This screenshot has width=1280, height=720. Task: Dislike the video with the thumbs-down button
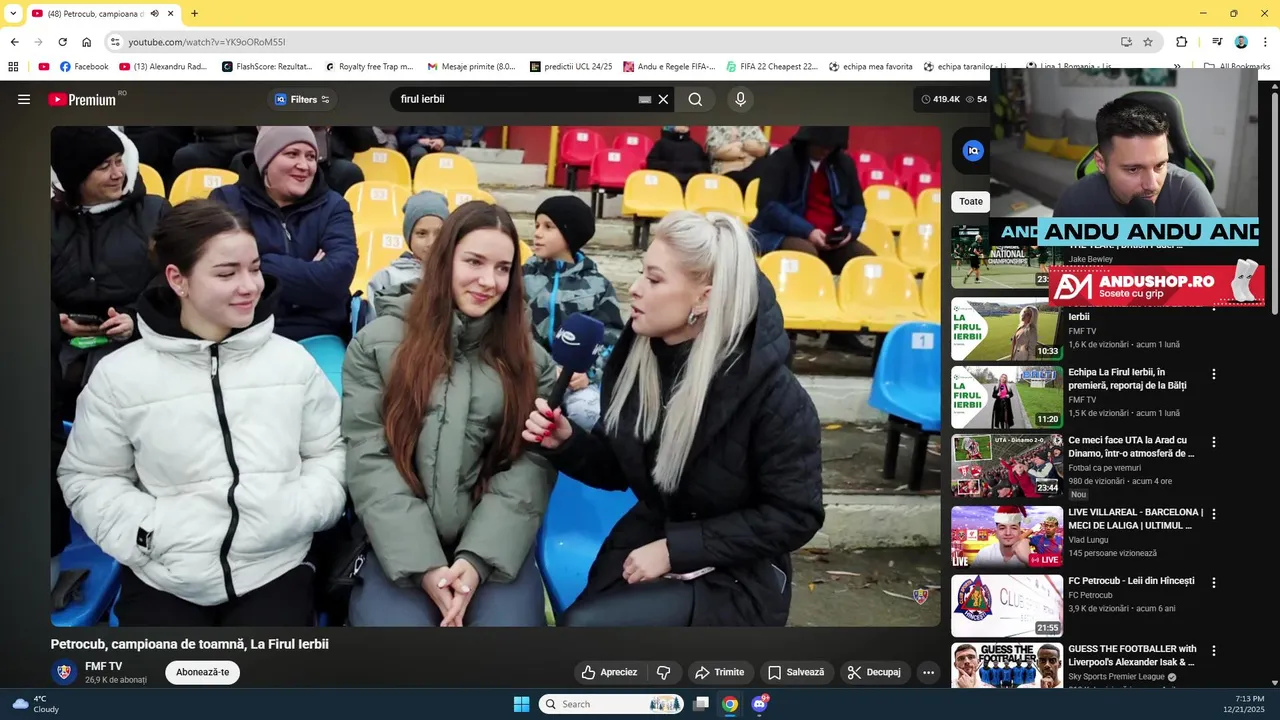(663, 672)
